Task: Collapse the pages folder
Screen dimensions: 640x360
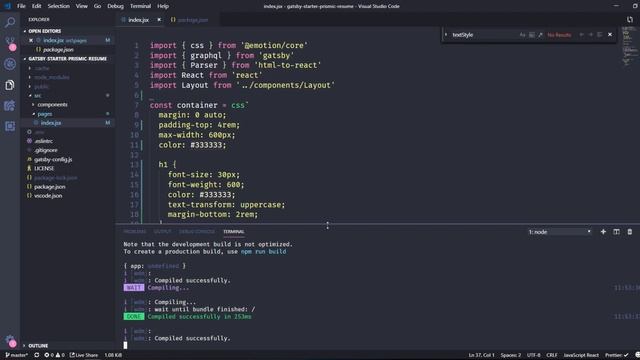Action: click(44, 114)
